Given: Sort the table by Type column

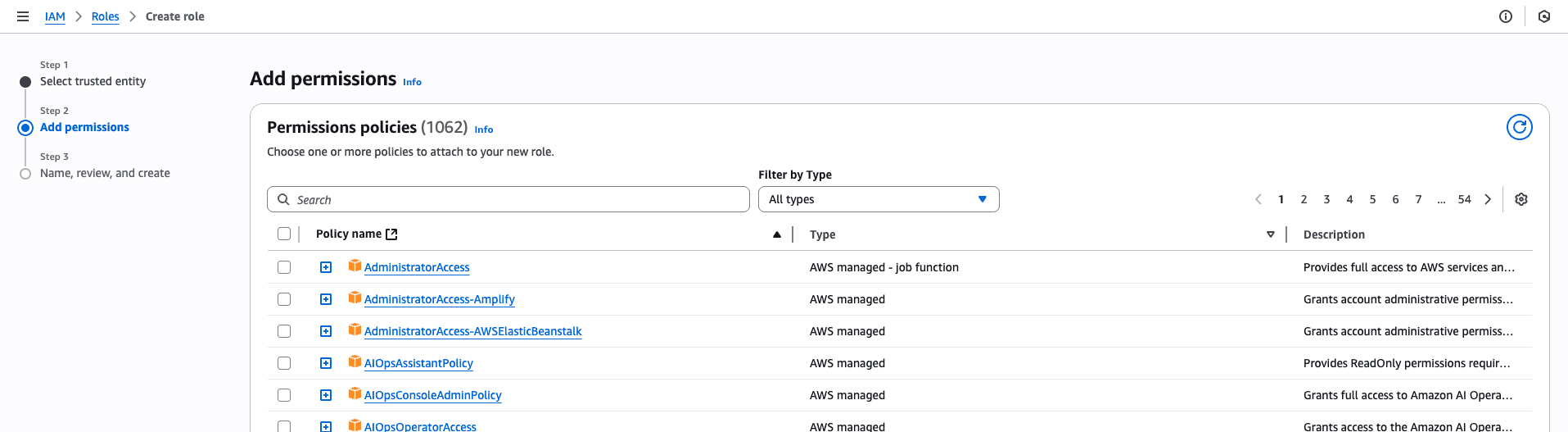Looking at the screenshot, I should click(x=1270, y=234).
